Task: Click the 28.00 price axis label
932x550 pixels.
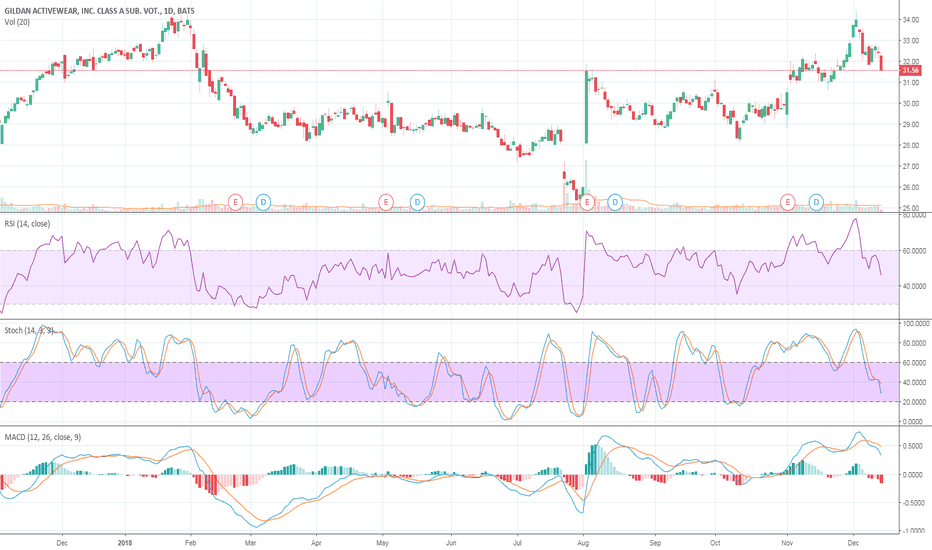Action: (x=911, y=145)
